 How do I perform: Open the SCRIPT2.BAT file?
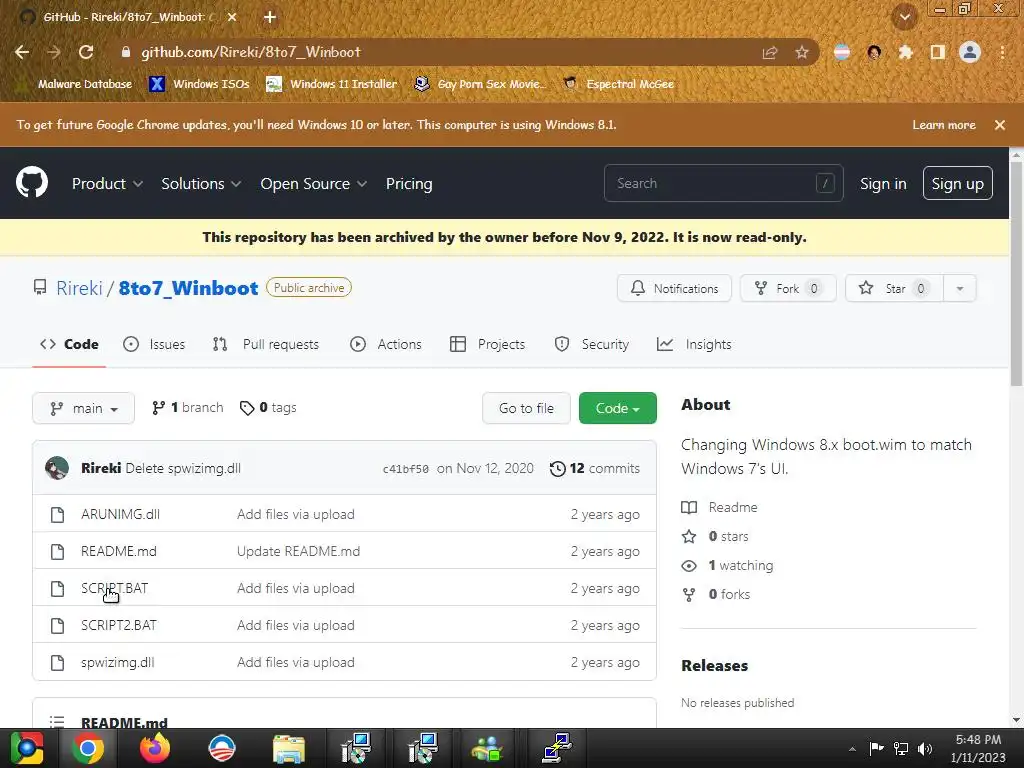119,625
